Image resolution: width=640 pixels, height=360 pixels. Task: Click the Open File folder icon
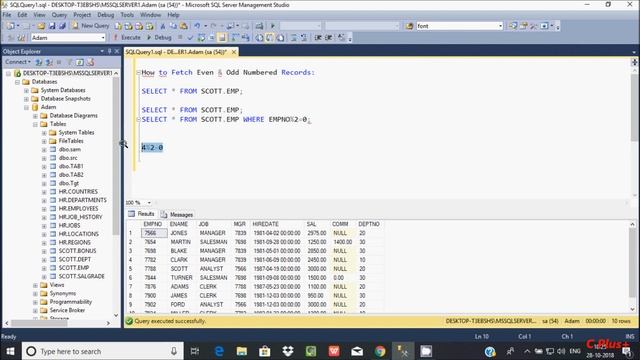[41, 26]
